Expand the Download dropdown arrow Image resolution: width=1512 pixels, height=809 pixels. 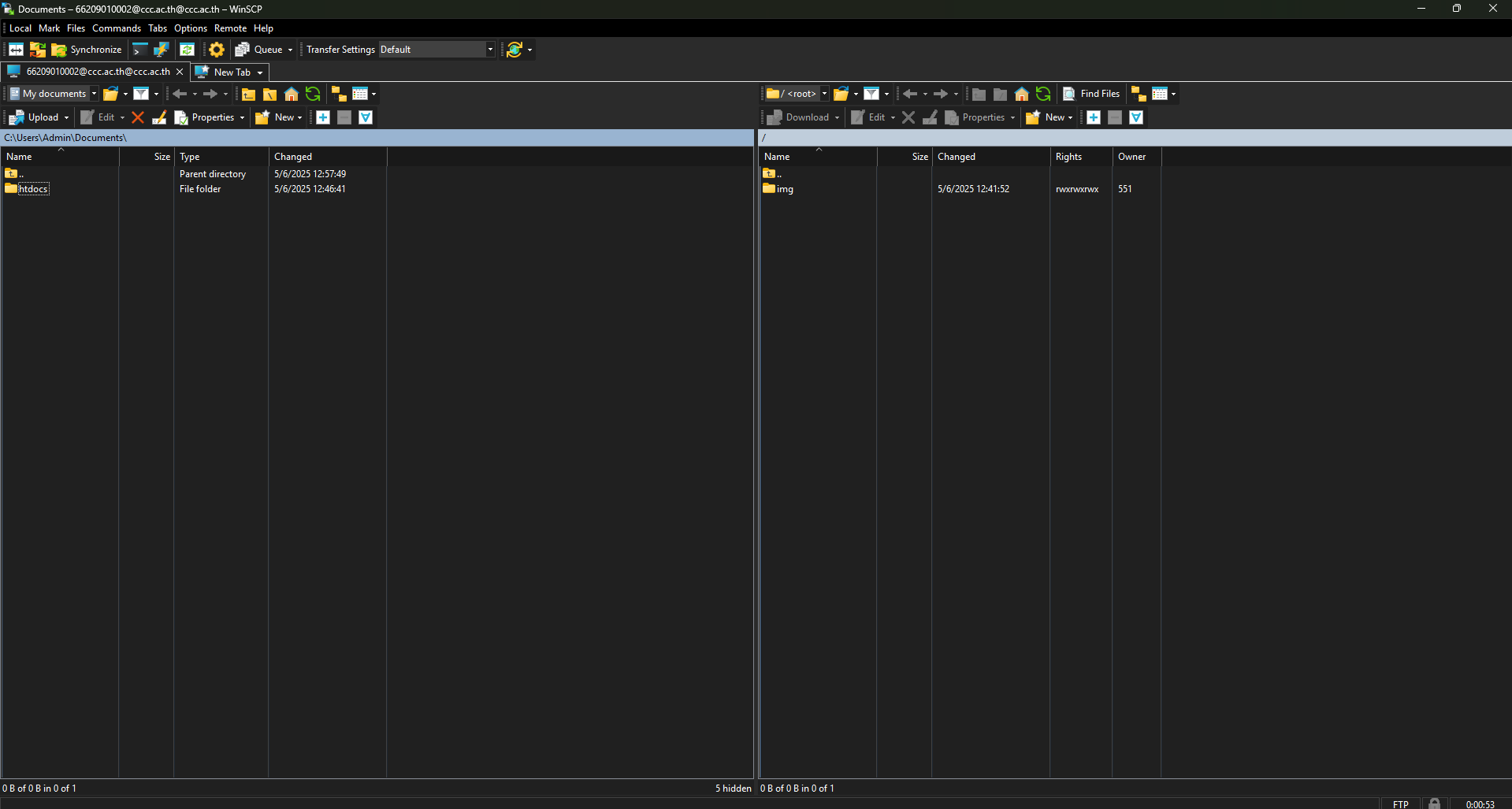point(837,117)
